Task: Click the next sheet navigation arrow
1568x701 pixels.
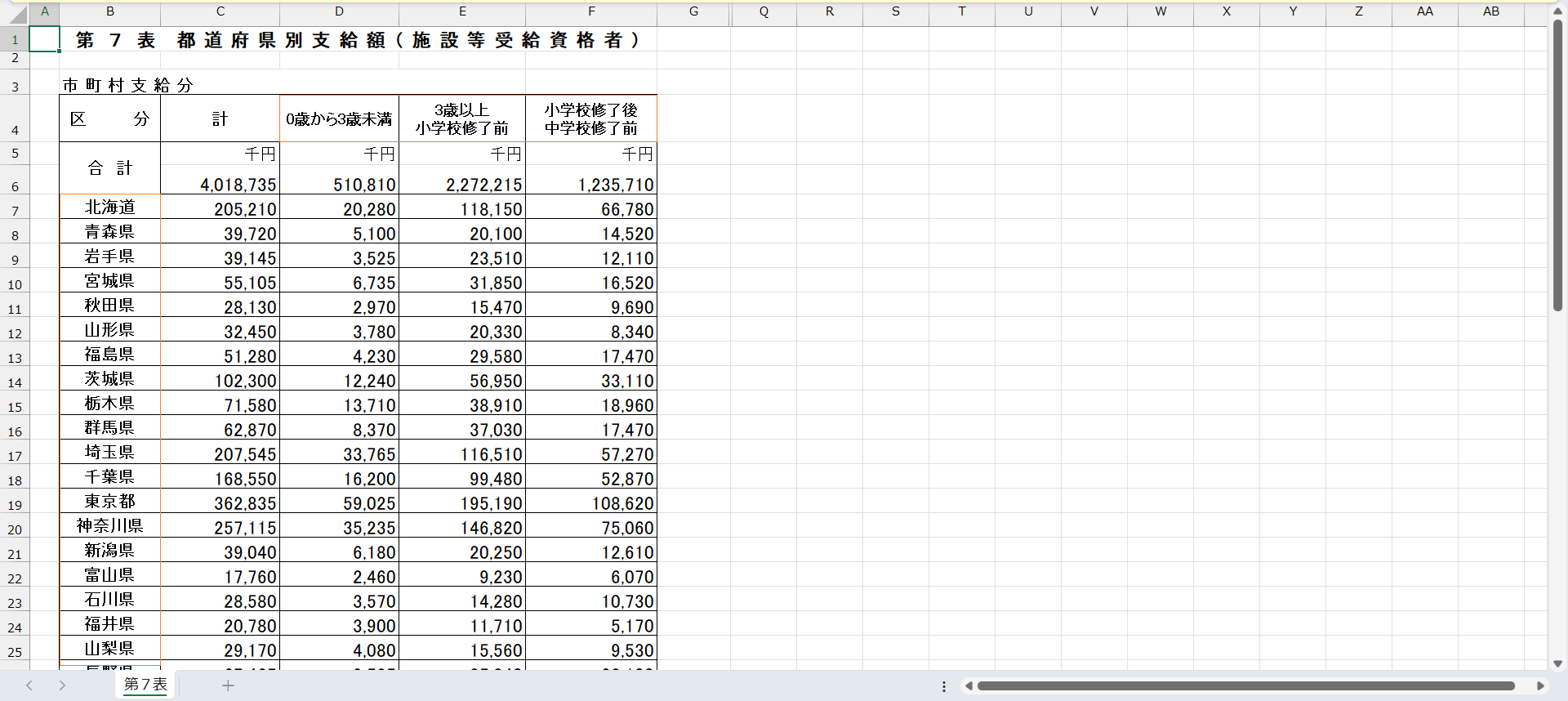Action: (x=62, y=685)
